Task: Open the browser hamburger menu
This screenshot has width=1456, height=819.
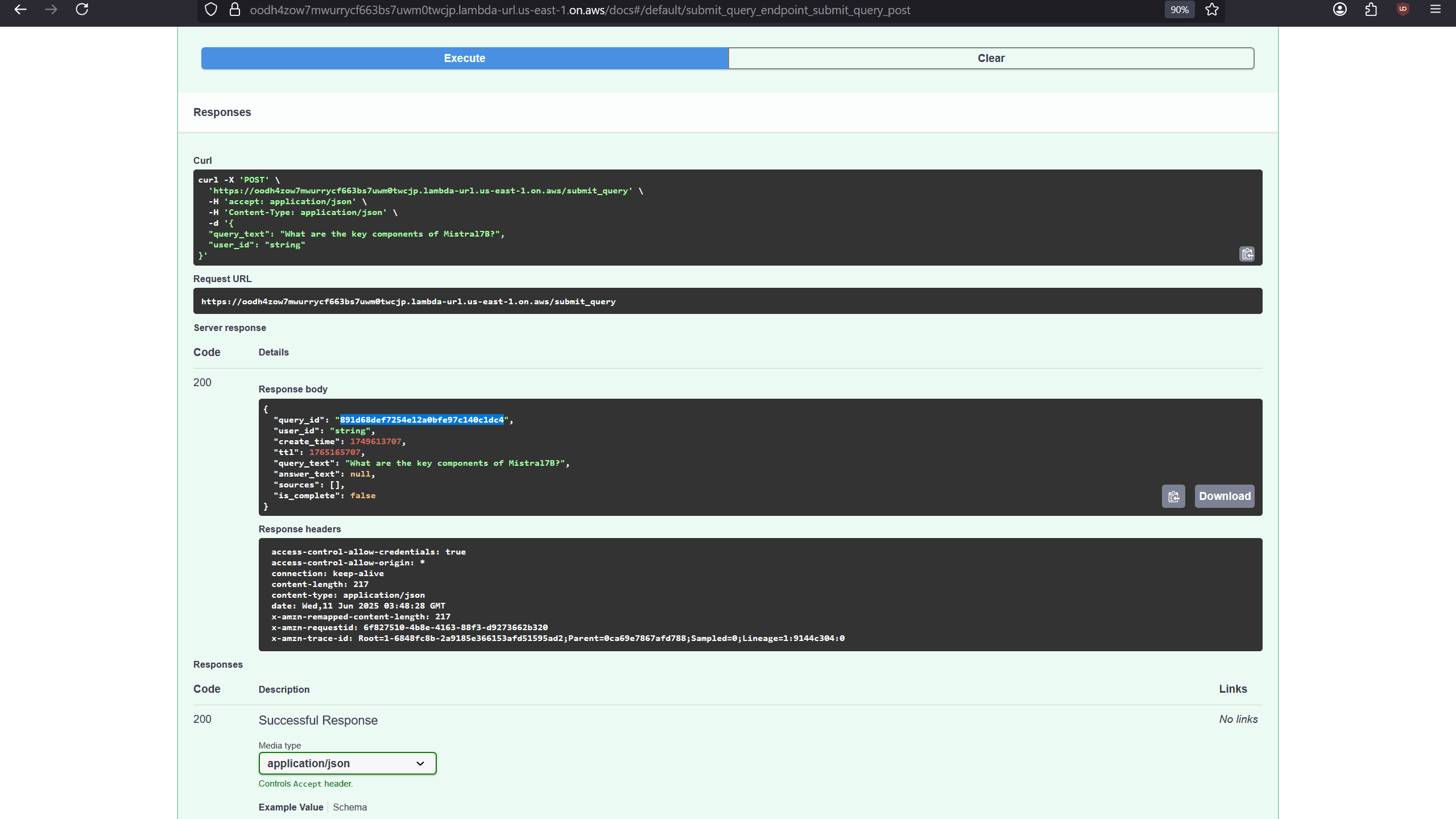Action: (x=1436, y=10)
